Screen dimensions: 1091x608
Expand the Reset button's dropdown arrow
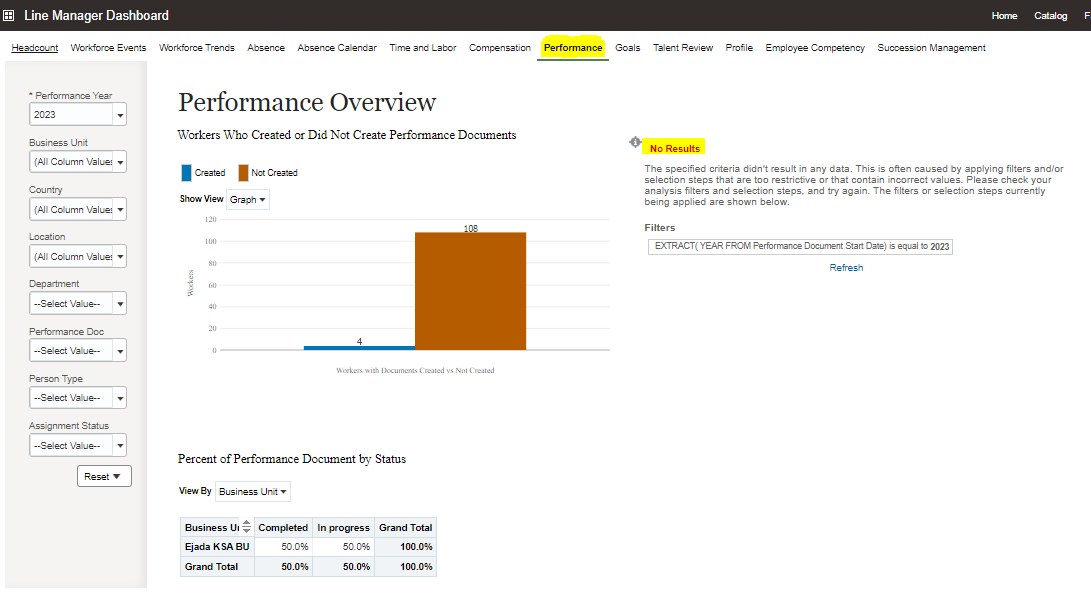(117, 476)
